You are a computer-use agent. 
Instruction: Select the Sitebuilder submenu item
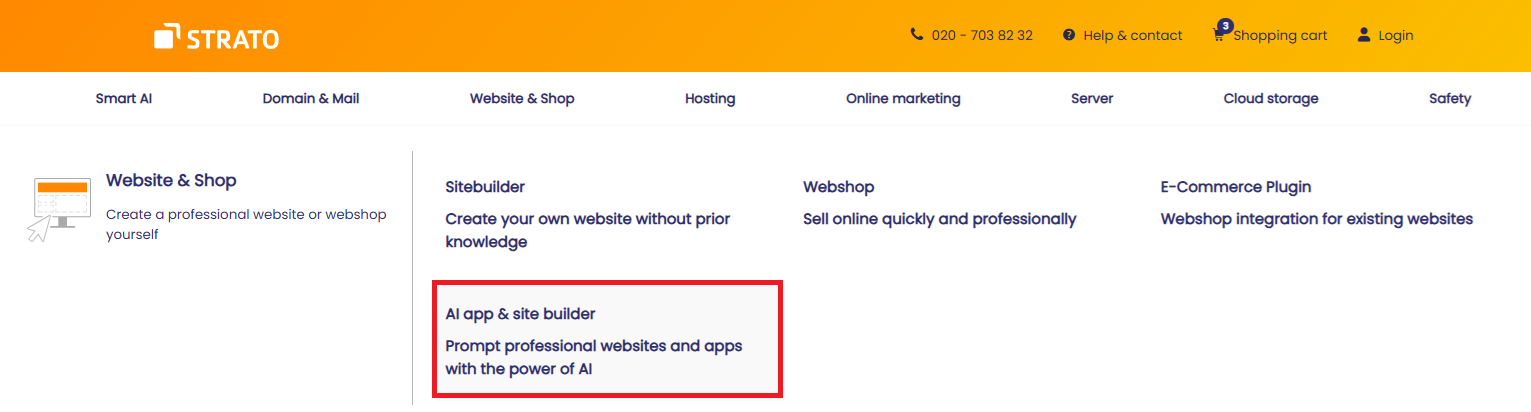point(485,187)
